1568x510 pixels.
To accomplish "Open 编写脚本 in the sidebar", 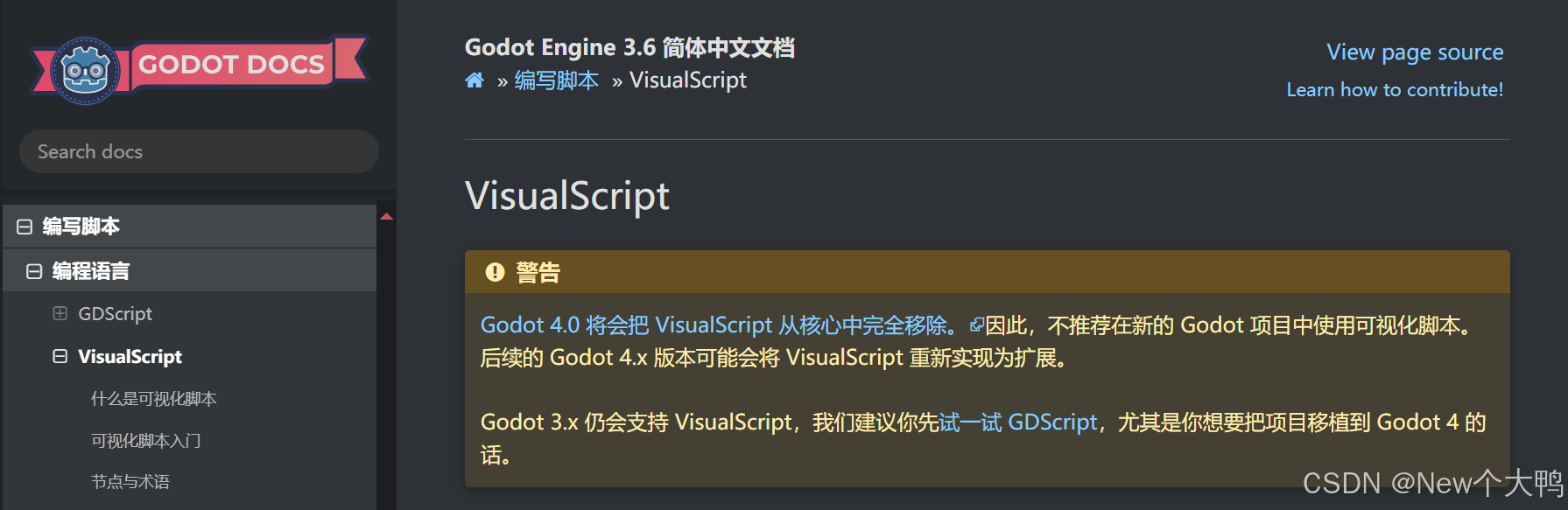I will 81,227.
